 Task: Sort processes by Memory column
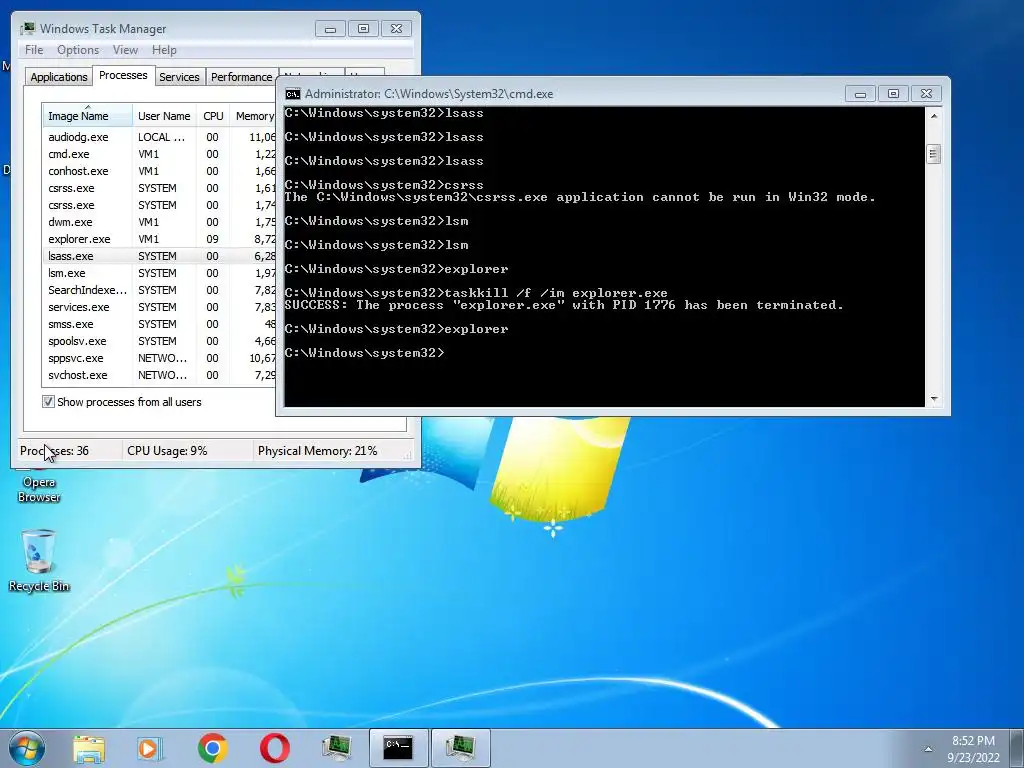[x=253, y=116]
